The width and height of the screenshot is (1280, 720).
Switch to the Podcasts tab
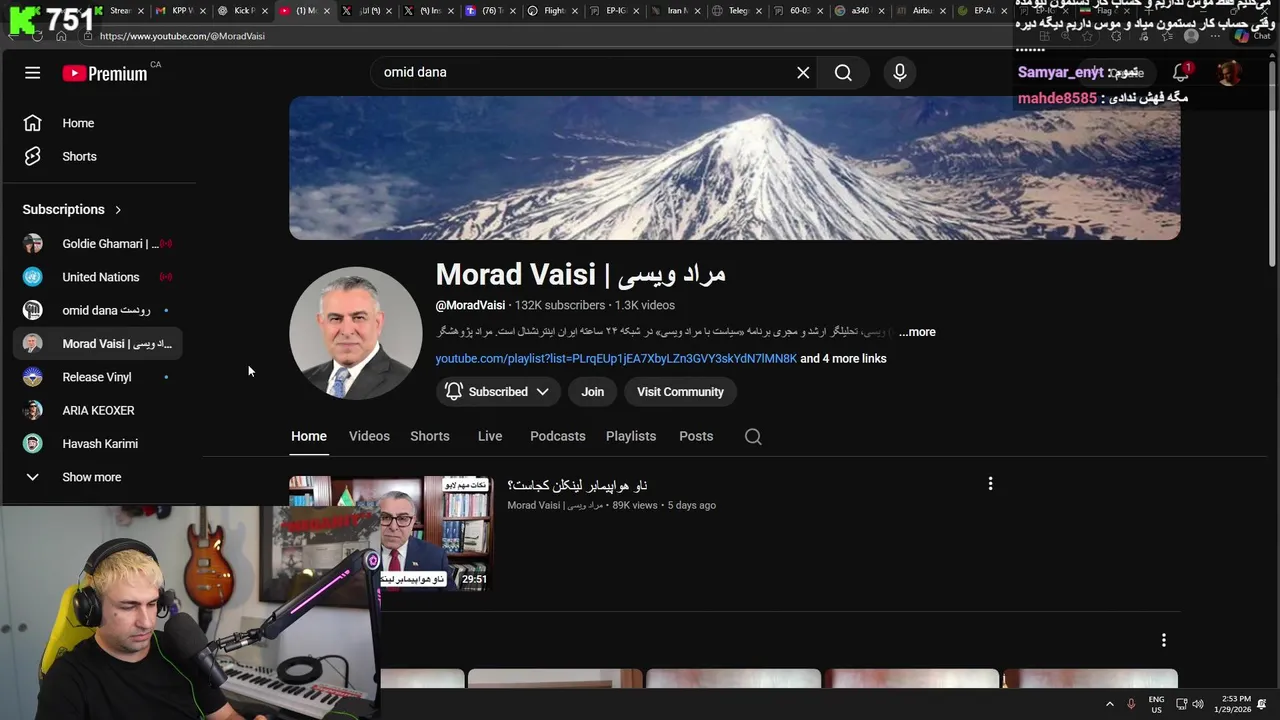[558, 436]
